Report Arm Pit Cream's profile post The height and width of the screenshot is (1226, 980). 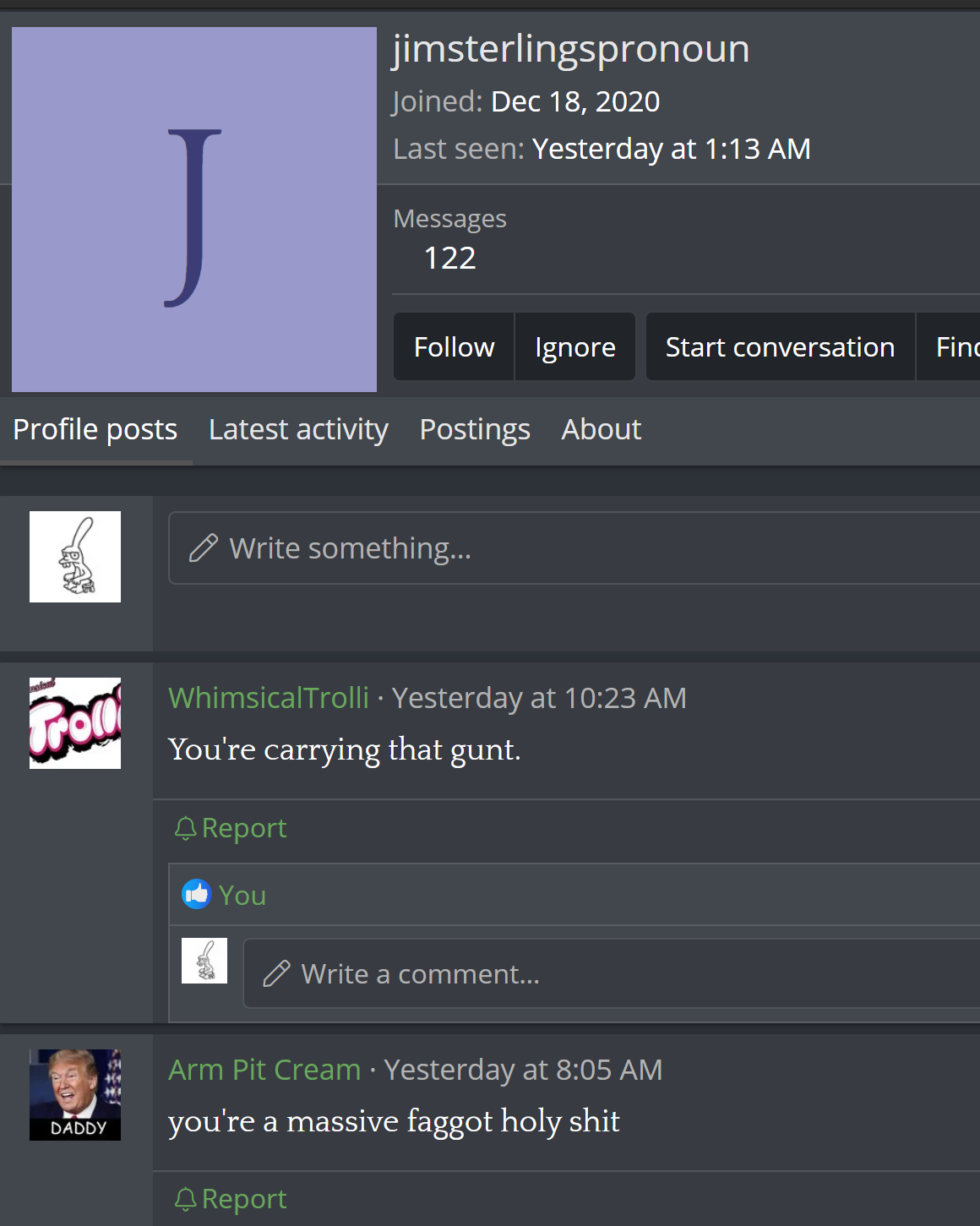[231, 1199]
